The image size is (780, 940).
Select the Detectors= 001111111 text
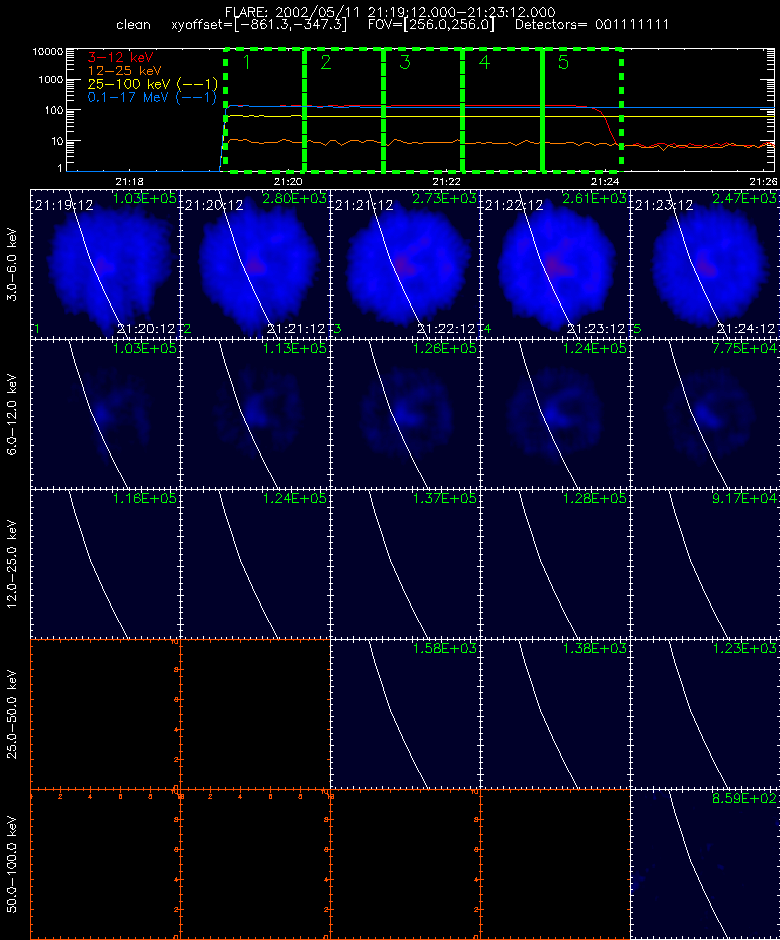point(592,25)
